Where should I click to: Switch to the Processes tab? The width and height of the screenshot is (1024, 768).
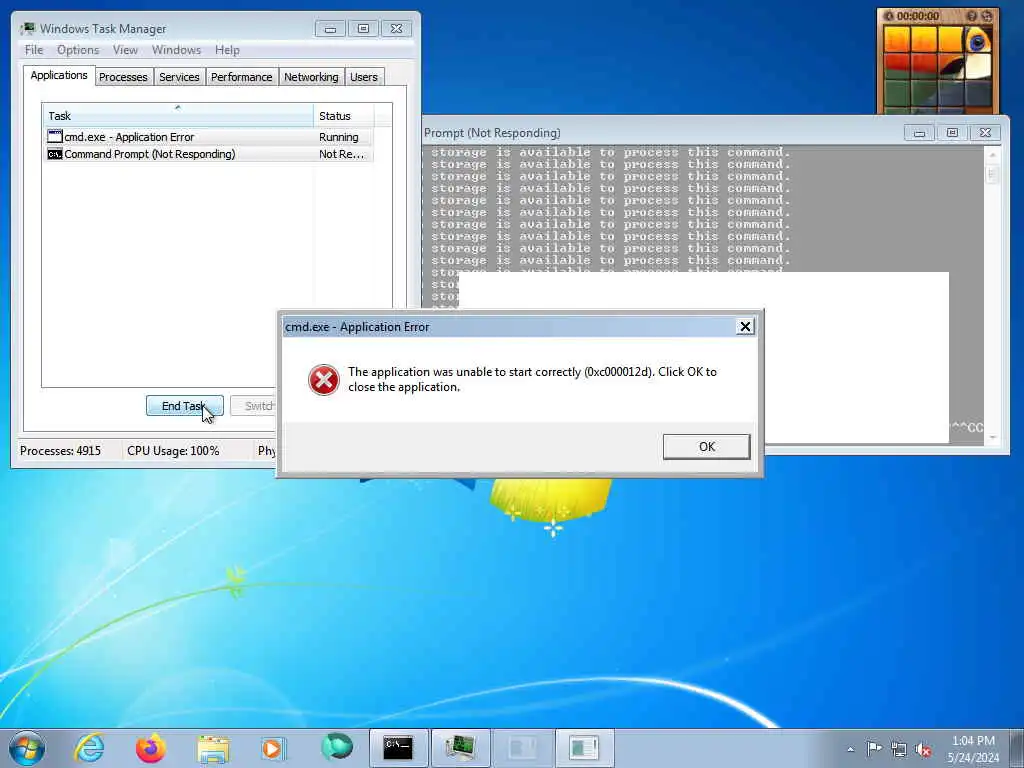coord(123,77)
